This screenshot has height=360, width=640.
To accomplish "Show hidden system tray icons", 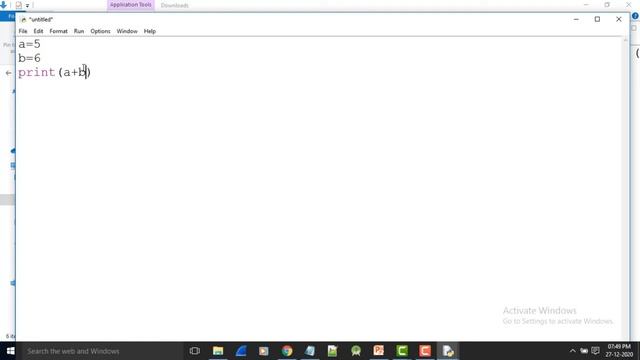I will (573, 351).
